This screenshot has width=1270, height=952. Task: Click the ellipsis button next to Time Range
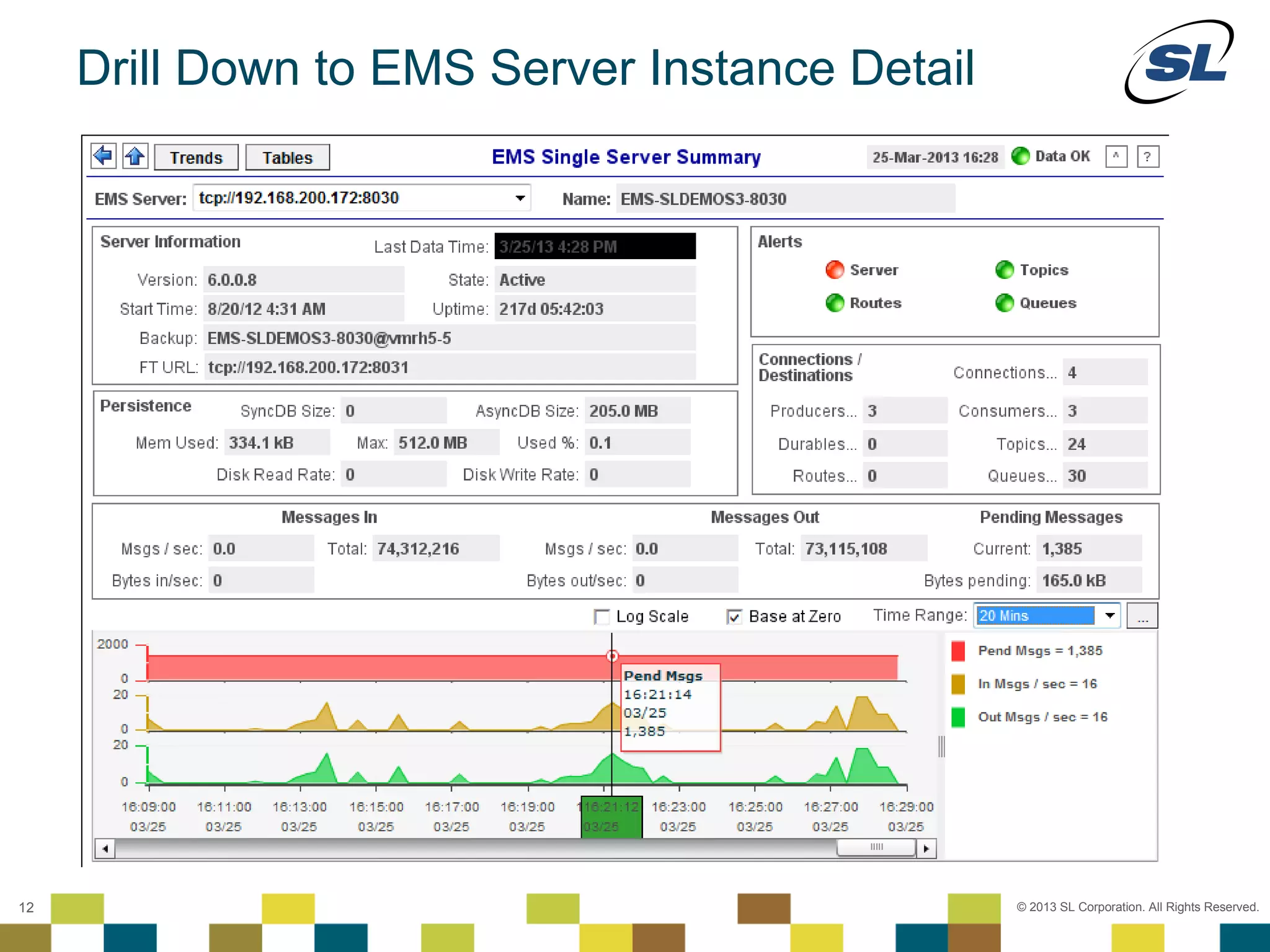[x=1142, y=616]
